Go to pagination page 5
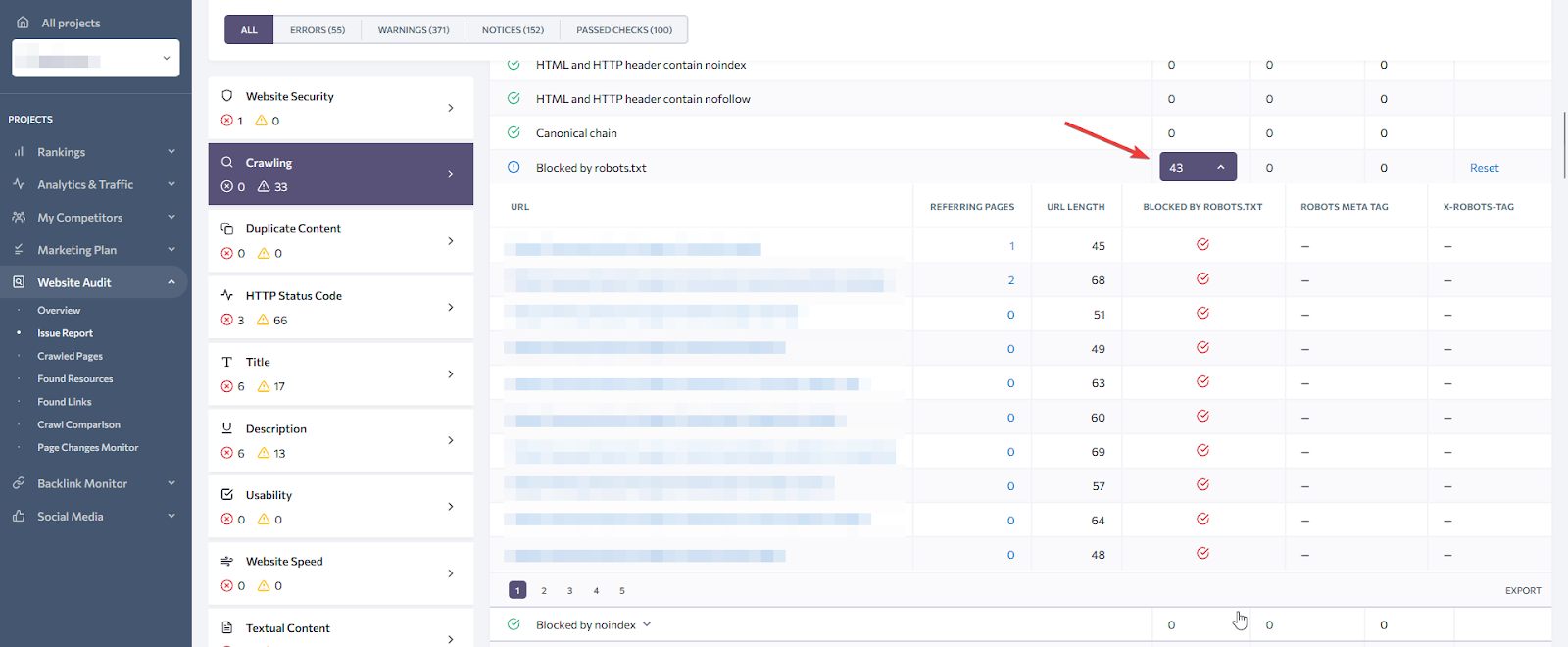This screenshot has width=1568, height=647. coord(622,590)
